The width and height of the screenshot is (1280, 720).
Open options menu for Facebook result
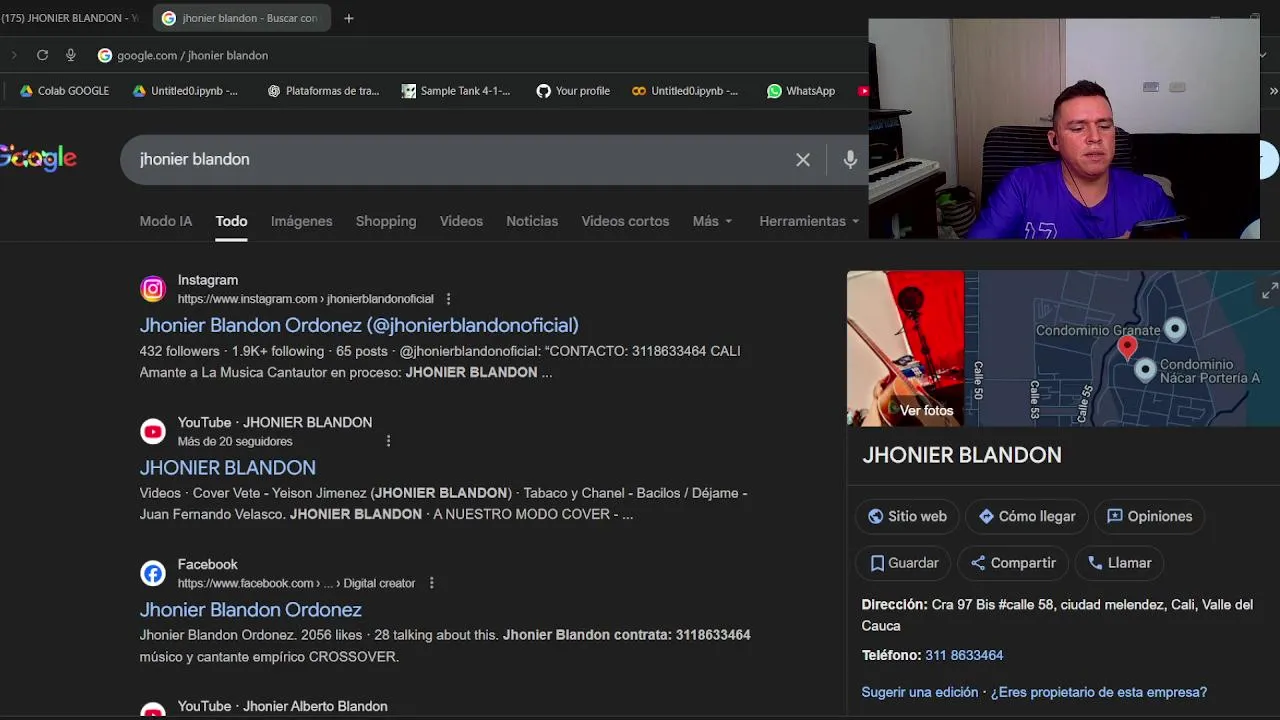point(431,583)
